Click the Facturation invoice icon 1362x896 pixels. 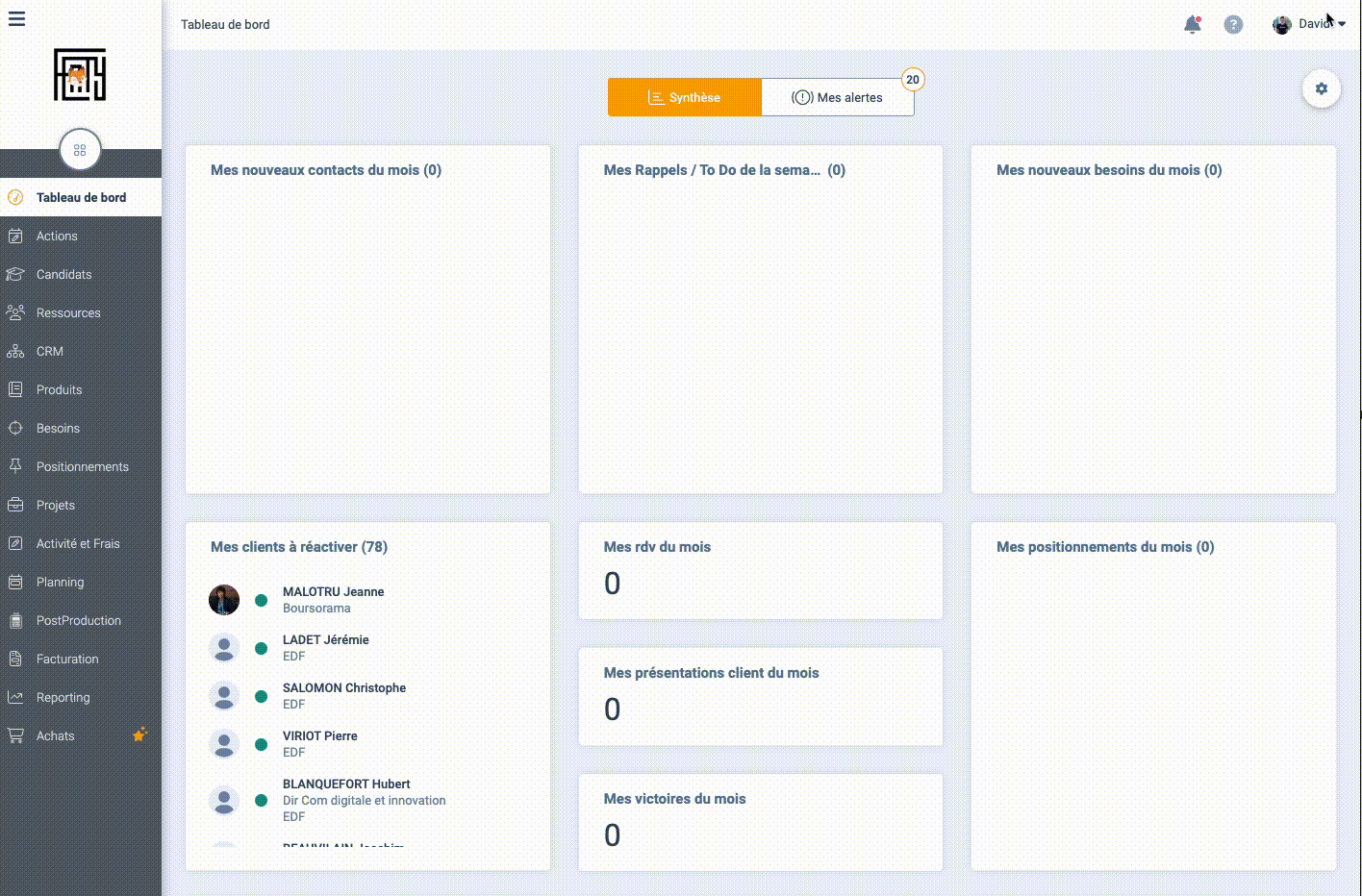(15, 659)
